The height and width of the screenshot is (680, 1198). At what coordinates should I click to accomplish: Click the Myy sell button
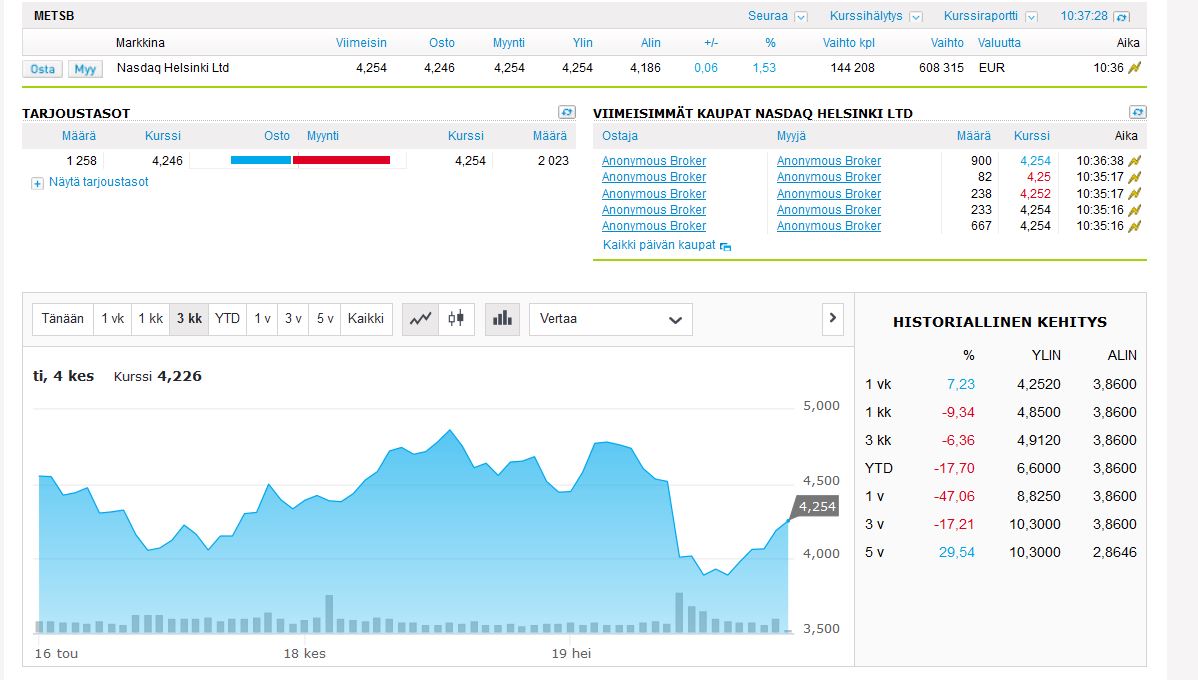85,69
